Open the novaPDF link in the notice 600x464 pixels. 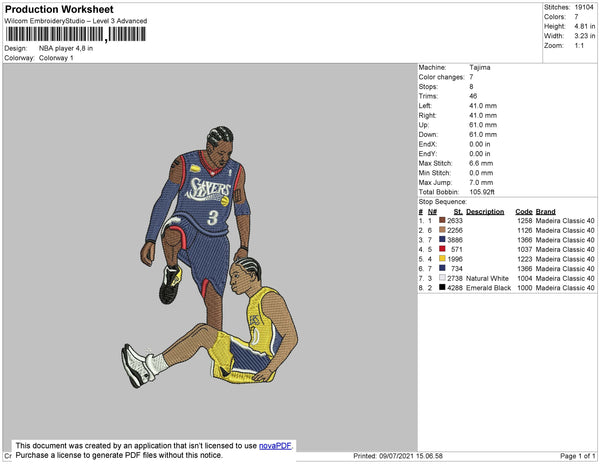(275, 446)
